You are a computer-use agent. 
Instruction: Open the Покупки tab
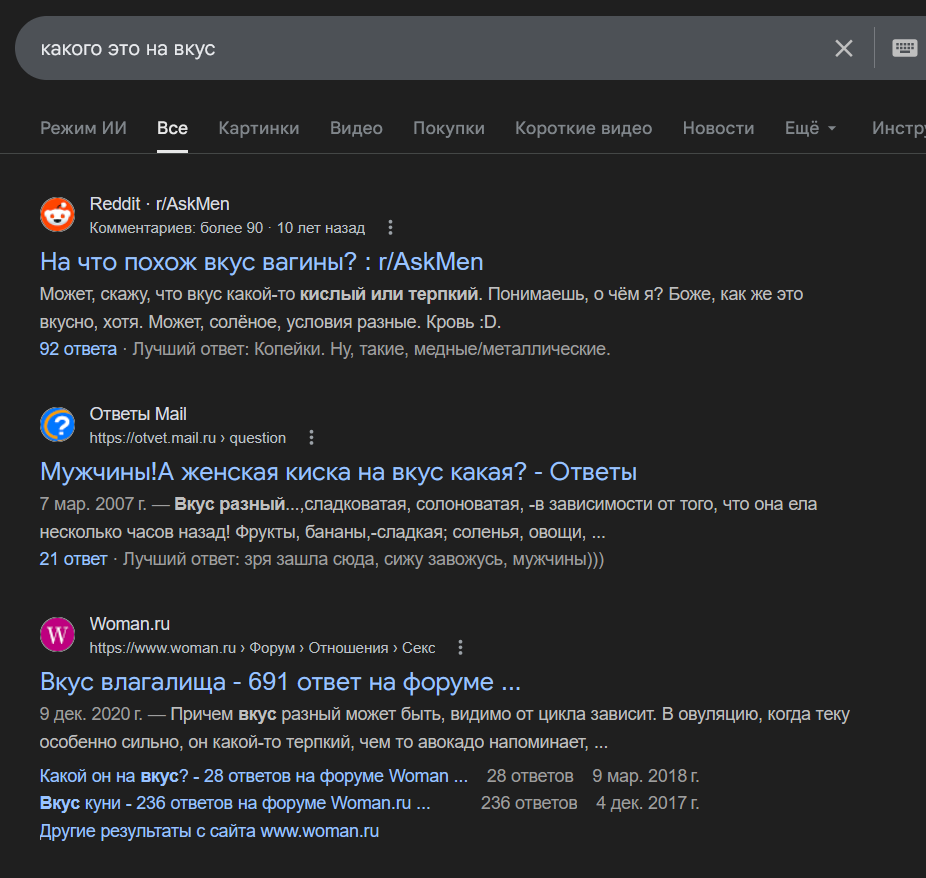click(x=449, y=128)
